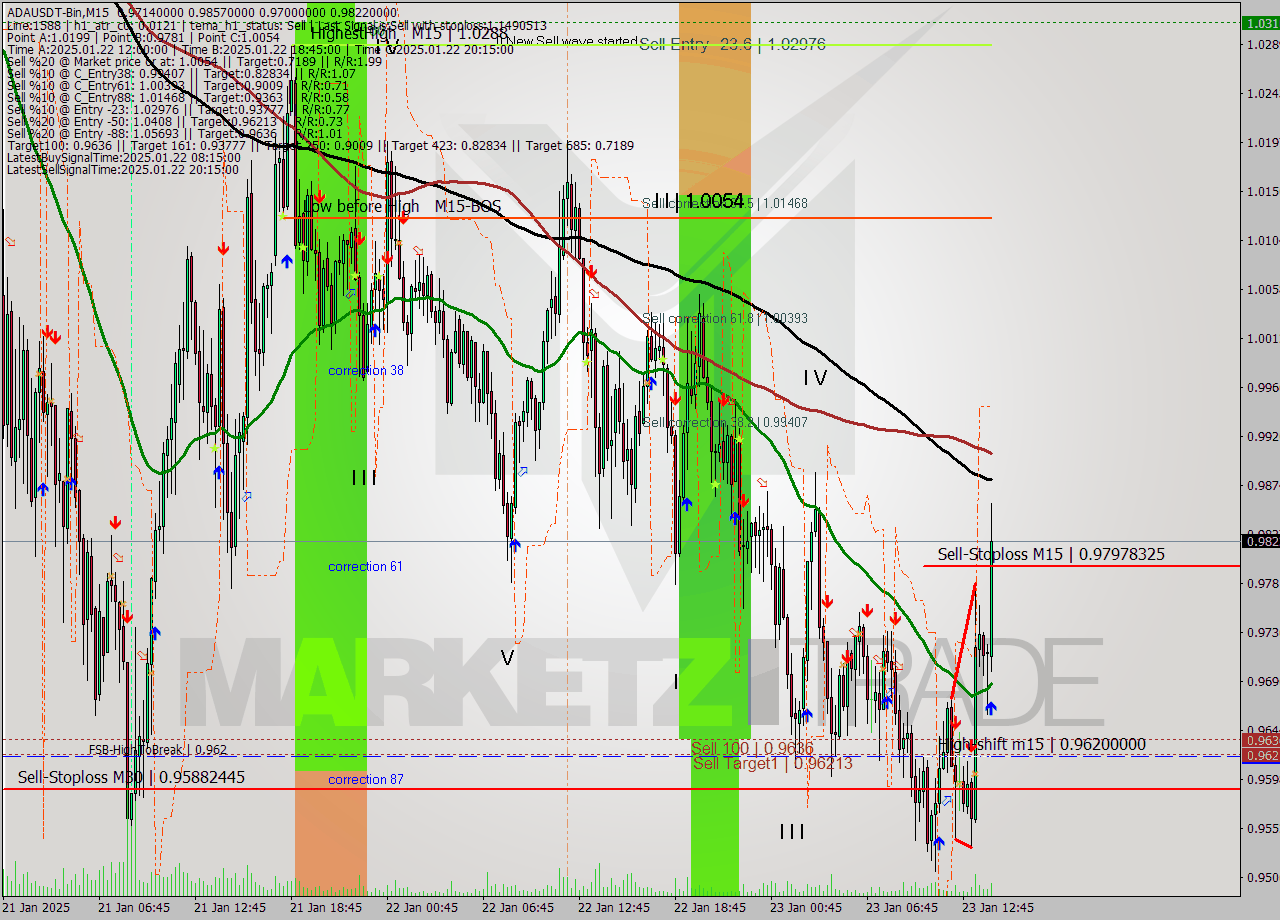The width and height of the screenshot is (1280, 920).
Task: Click the High-shift m15 | 0.96200000 label
Action: coord(1043,744)
